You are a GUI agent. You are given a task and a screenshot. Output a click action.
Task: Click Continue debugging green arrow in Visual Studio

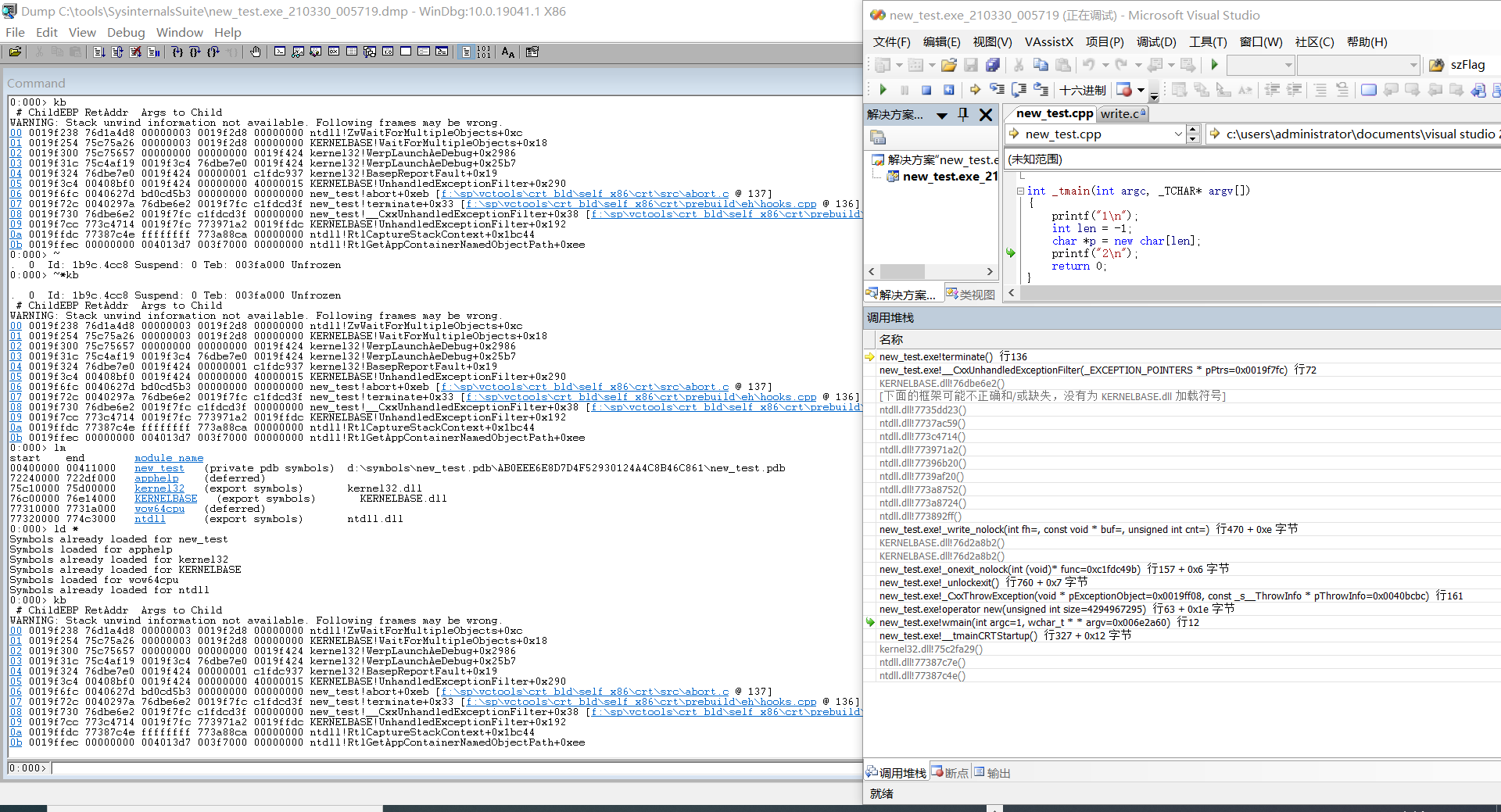tap(883, 90)
